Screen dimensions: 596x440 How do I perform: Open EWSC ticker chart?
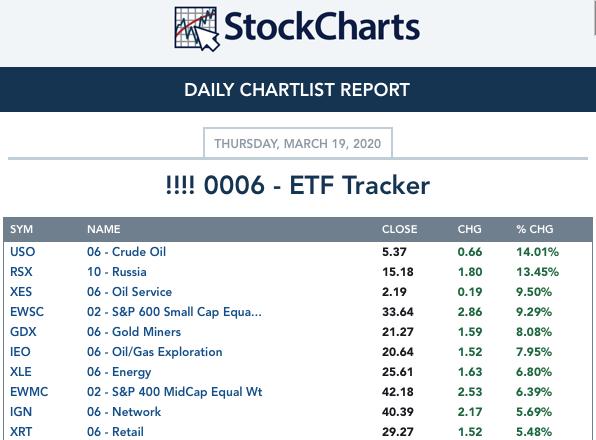tap(27, 312)
